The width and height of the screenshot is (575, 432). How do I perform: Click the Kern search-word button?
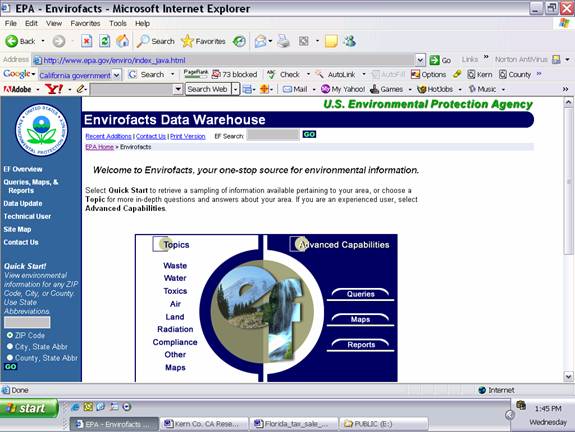pyautogui.click(x=480, y=74)
